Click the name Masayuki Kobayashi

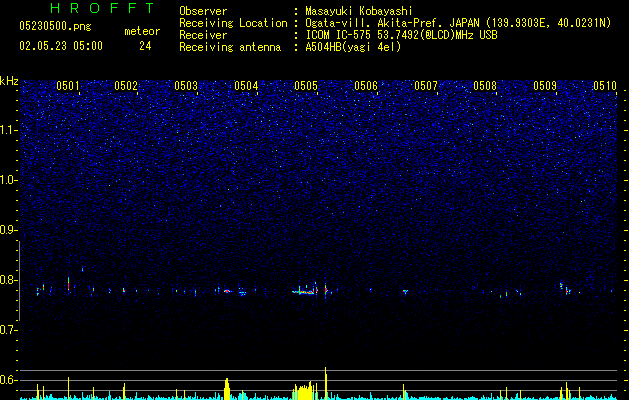[359, 11]
